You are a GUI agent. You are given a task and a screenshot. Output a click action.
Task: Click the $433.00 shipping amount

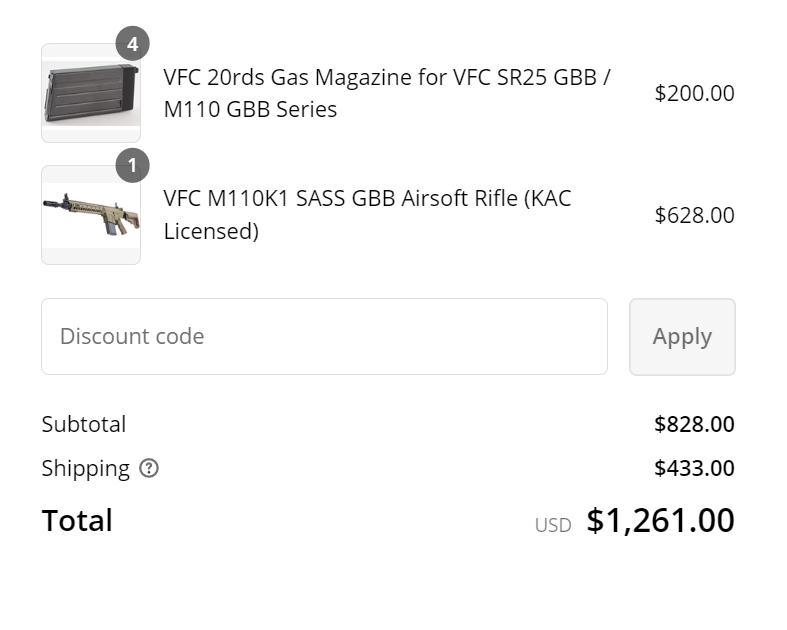pyautogui.click(x=694, y=468)
